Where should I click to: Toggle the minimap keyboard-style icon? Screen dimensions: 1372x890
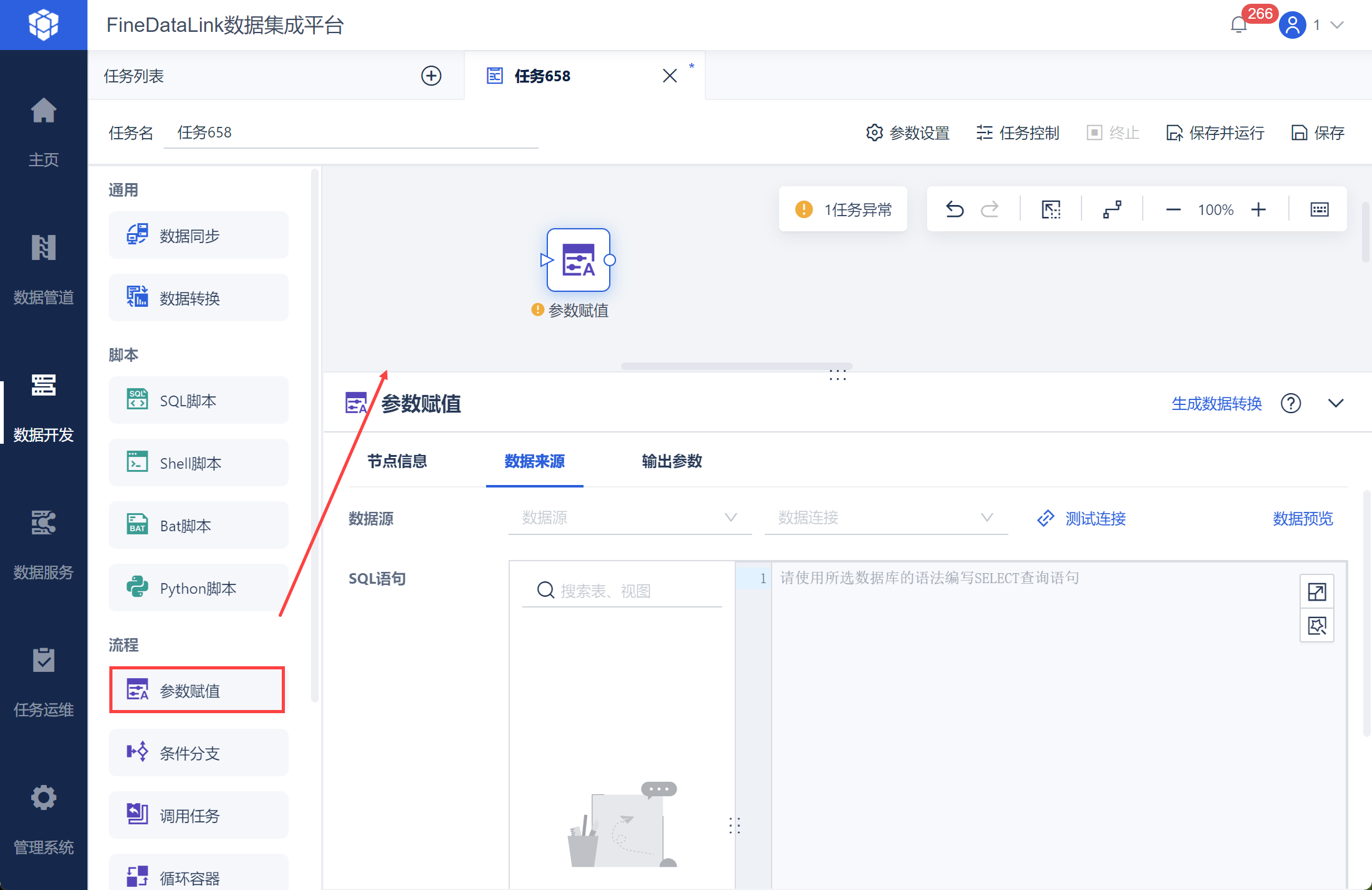click(1320, 209)
